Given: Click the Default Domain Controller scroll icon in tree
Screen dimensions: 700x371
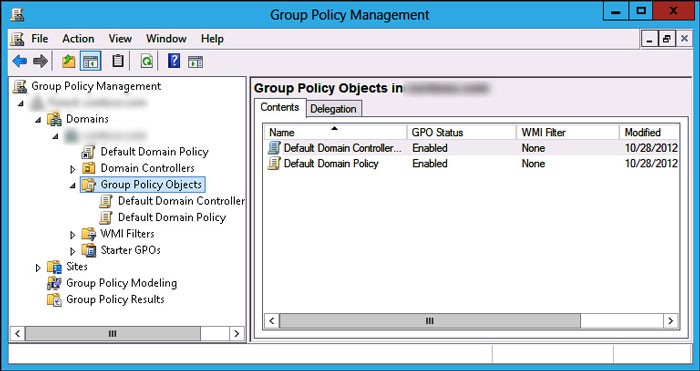Looking at the screenshot, I should [x=106, y=201].
